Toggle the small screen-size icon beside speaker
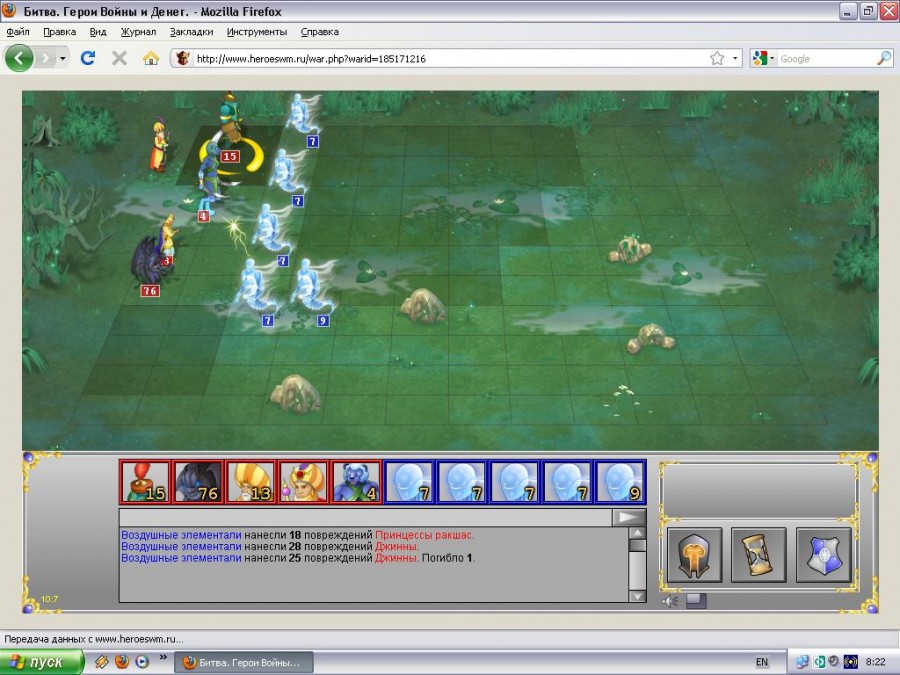The height and width of the screenshot is (675, 900). click(x=696, y=600)
